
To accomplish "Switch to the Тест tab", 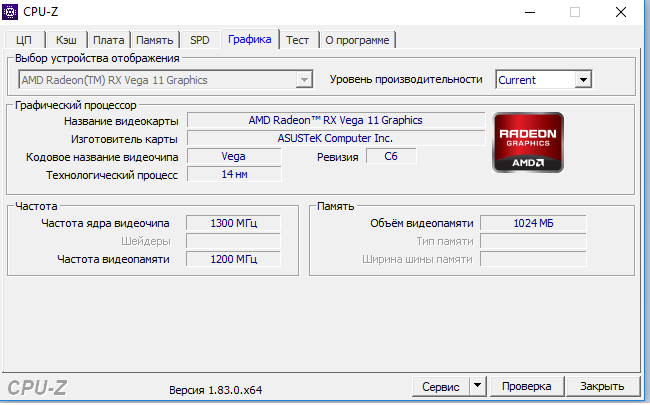I will (x=297, y=40).
